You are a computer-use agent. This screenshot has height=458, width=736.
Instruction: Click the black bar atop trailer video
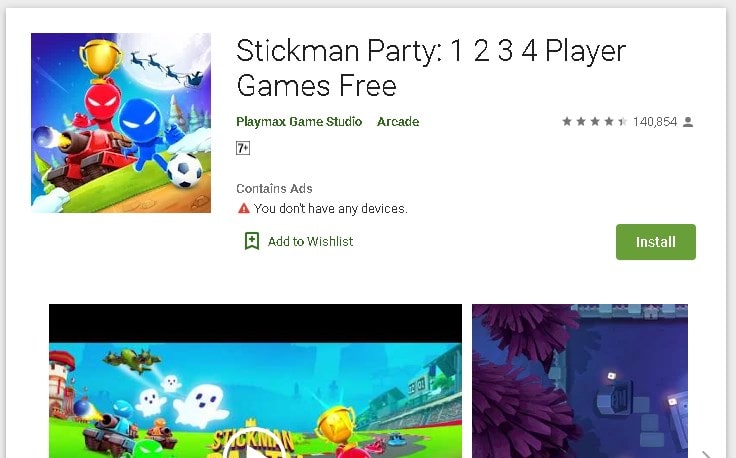click(255, 323)
